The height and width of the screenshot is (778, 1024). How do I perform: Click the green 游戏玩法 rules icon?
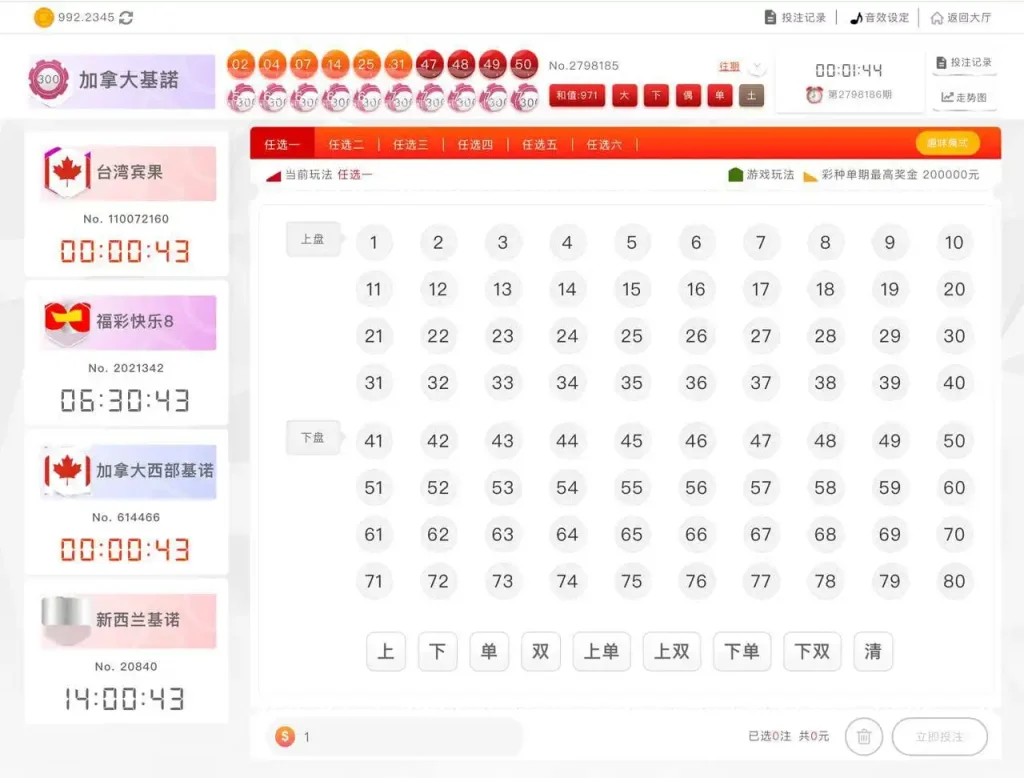(736, 175)
